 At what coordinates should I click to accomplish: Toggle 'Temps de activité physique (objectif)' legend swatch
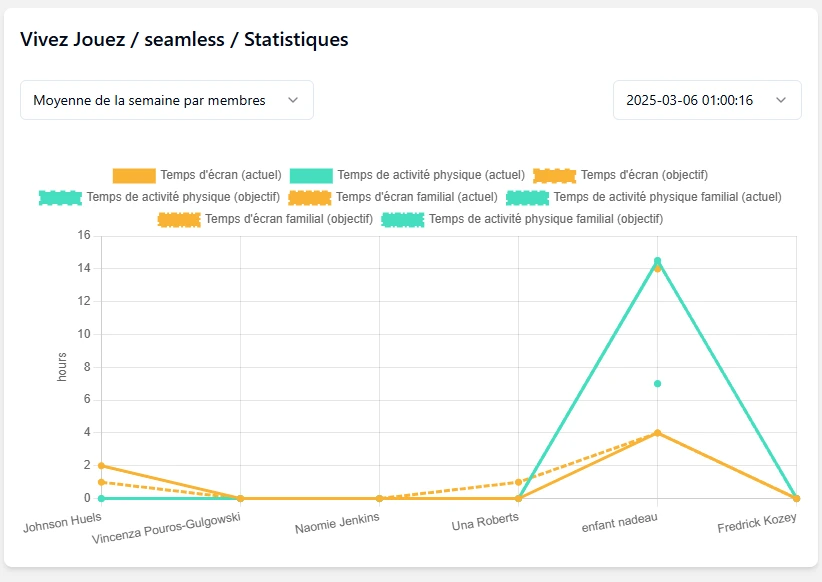tap(60, 197)
